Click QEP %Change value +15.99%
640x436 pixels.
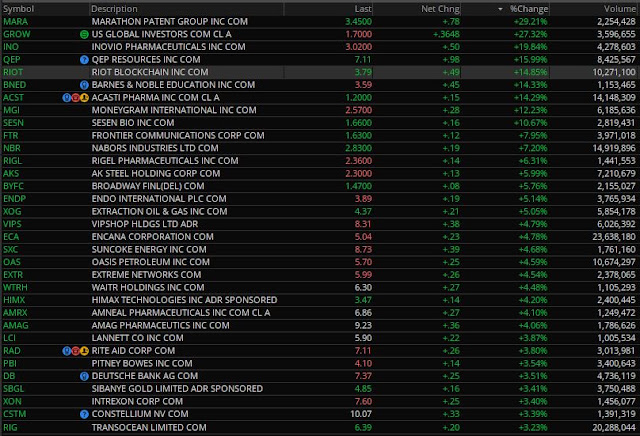point(531,60)
